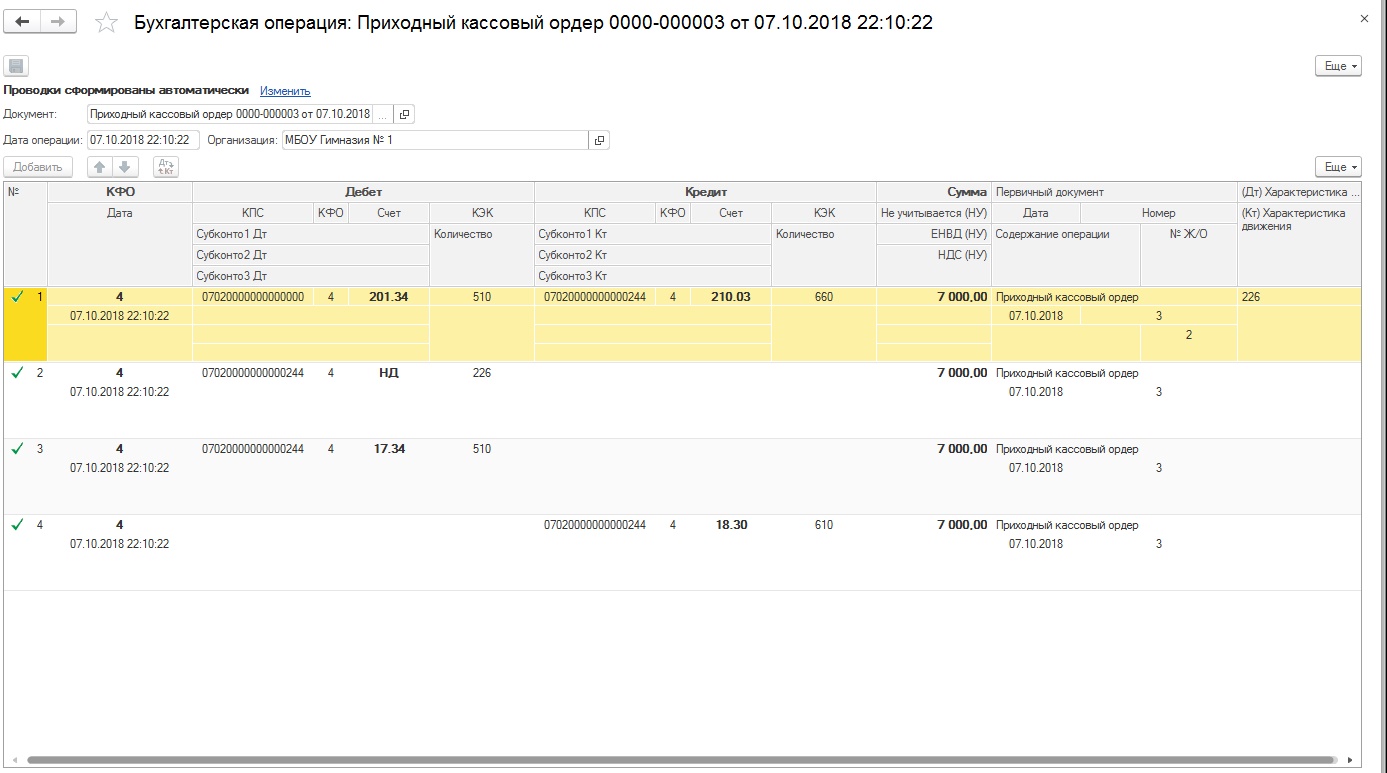Click the Дебет column header
This screenshot has height=773, width=1387.
pyautogui.click(x=363, y=191)
